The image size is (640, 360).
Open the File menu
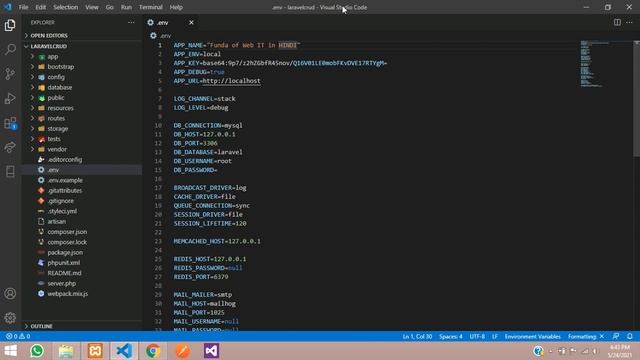coord(23,7)
